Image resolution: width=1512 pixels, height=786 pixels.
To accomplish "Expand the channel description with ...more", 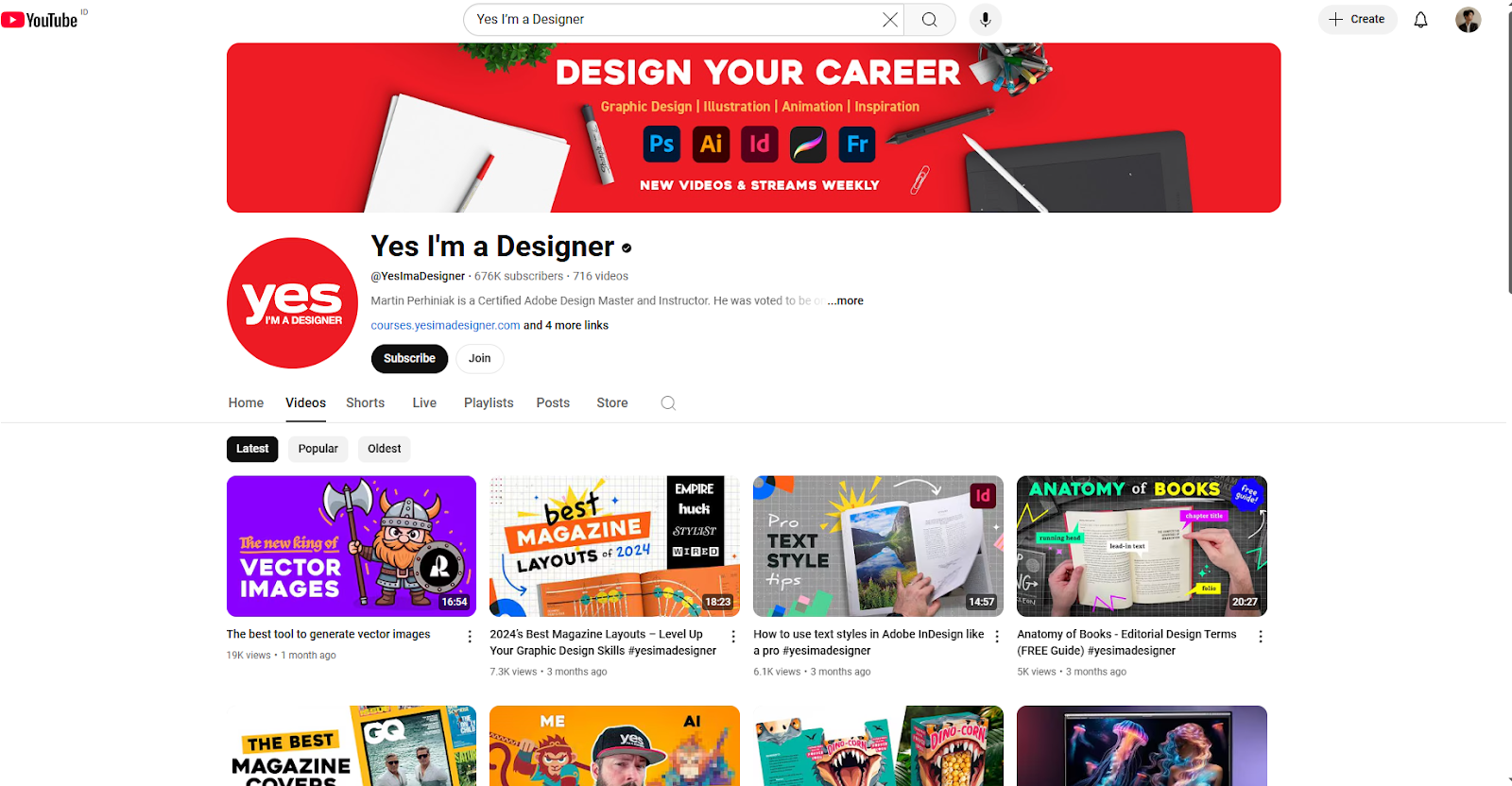I will click(846, 300).
